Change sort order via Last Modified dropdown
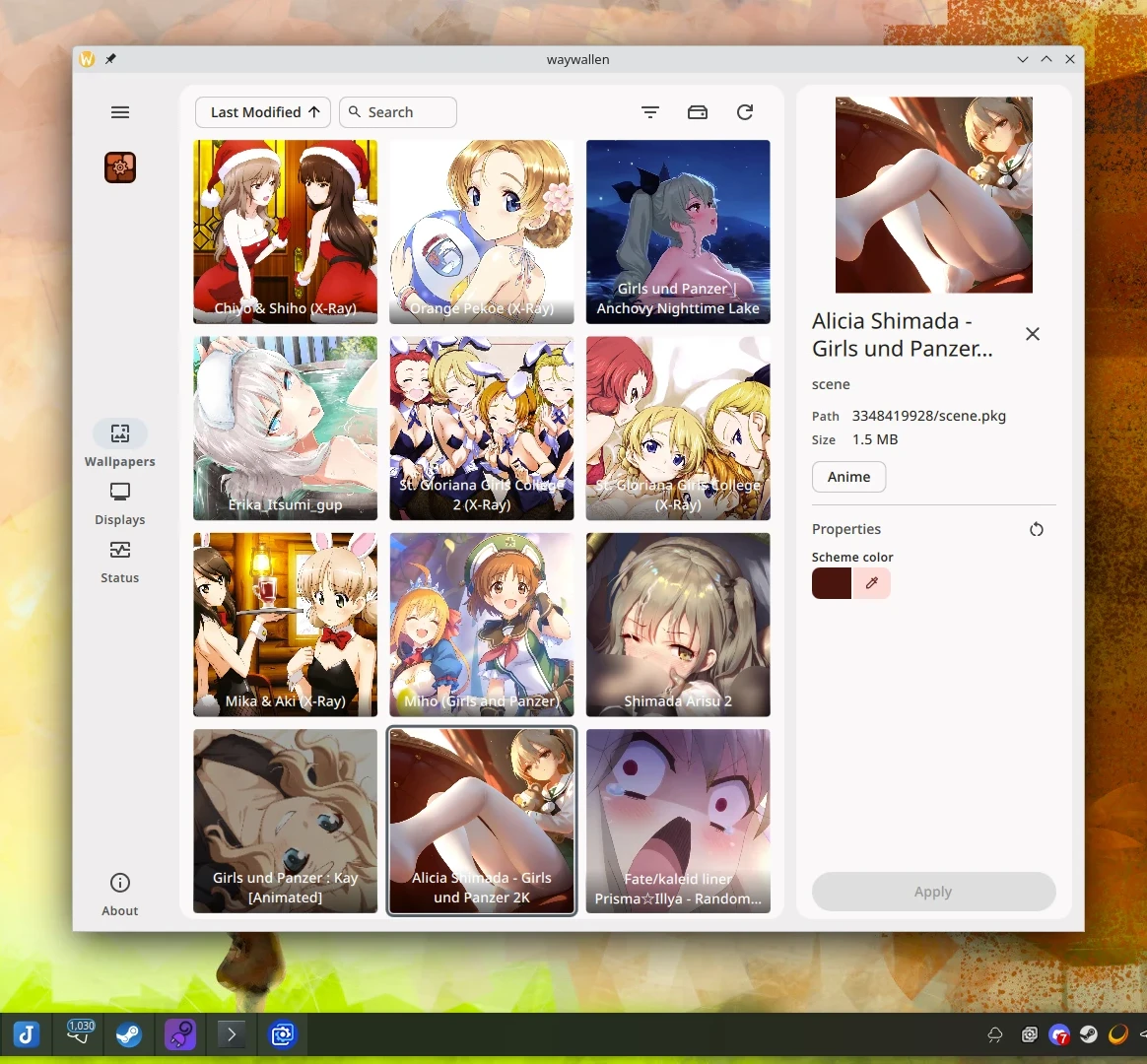This screenshot has height=1064, width=1147. pyautogui.click(x=263, y=112)
